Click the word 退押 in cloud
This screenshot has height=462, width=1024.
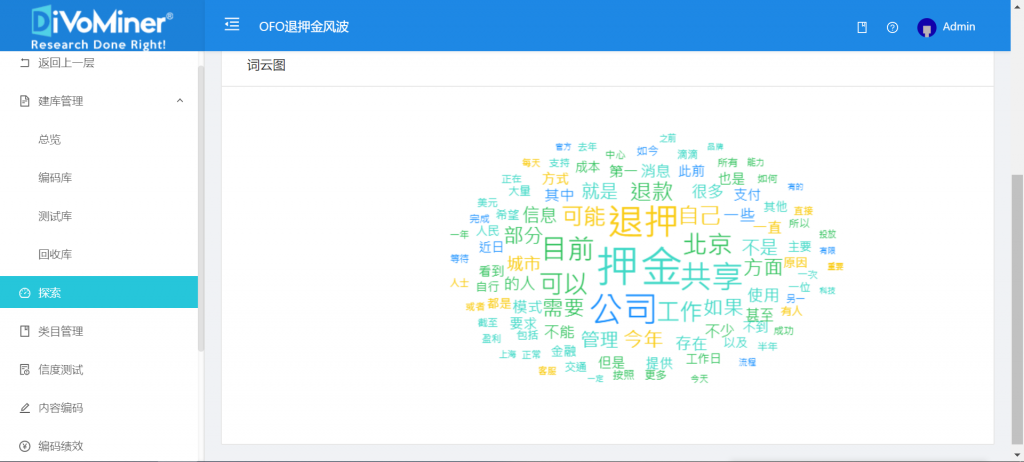tap(643, 222)
